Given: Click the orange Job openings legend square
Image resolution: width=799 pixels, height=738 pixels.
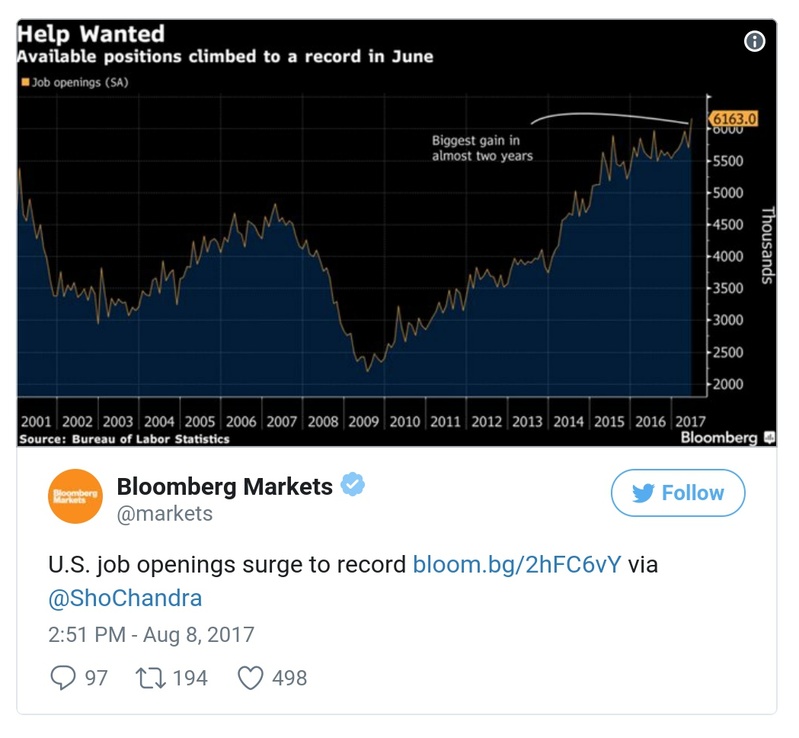Looking at the screenshot, I should click(x=25, y=82).
